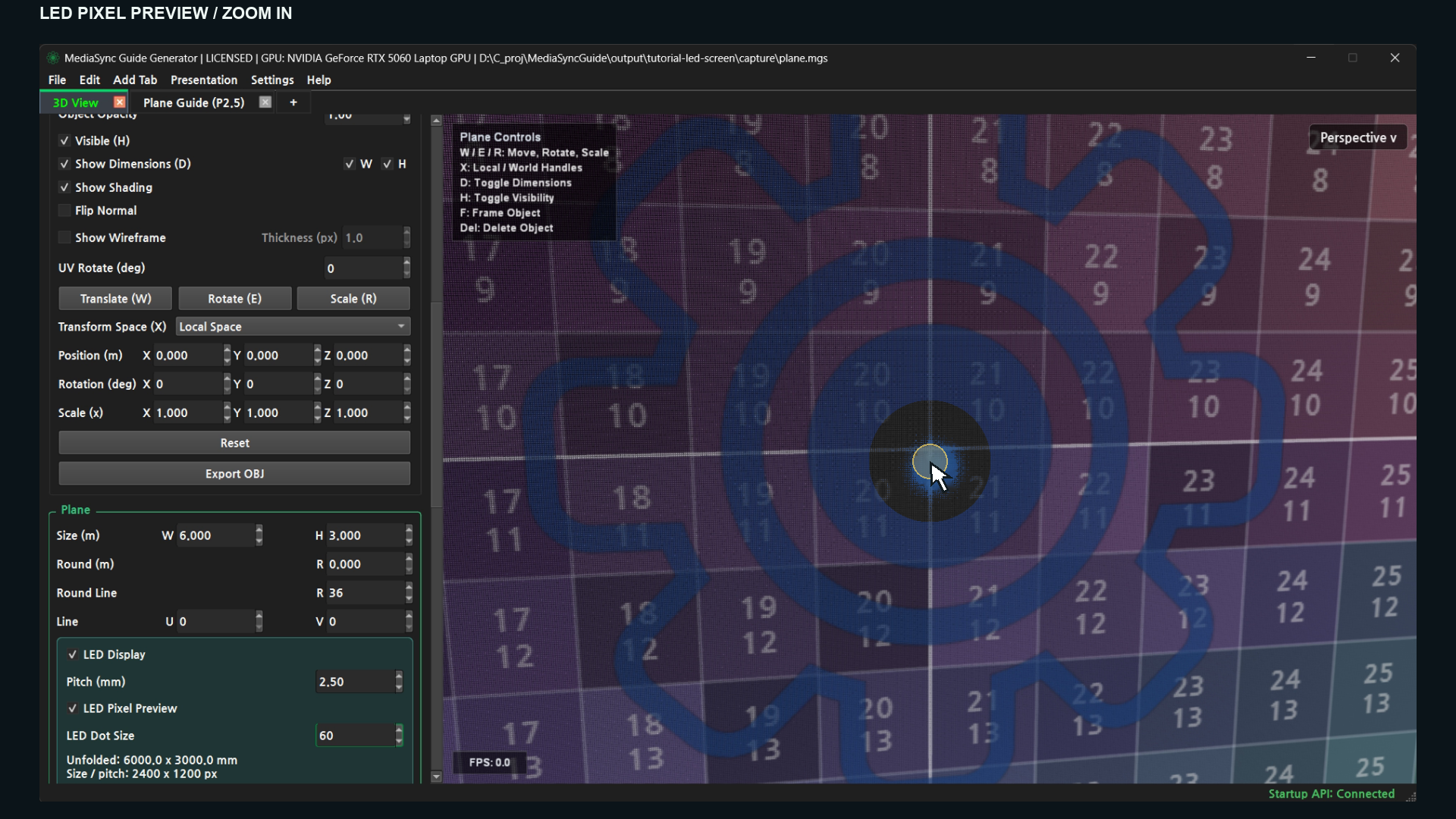The height and width of the screenshot is (819, 1456).
Task: Click the Pitch (mm) stepper arrows
Action: pos(399,682)
